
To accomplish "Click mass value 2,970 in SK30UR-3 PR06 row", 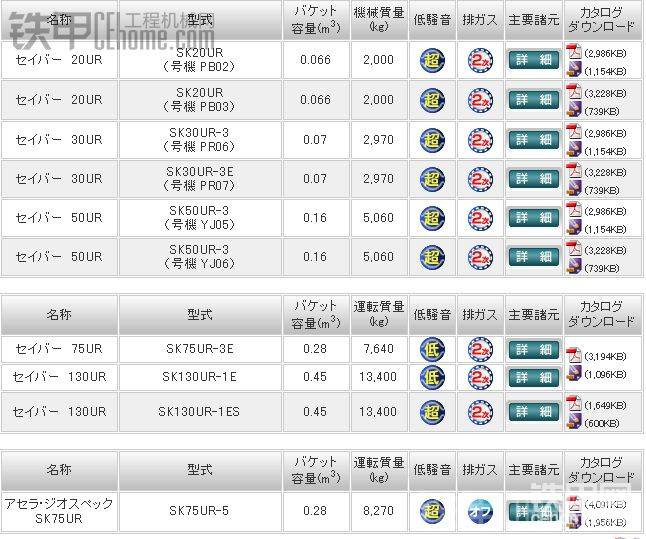I will pos(378,140).
